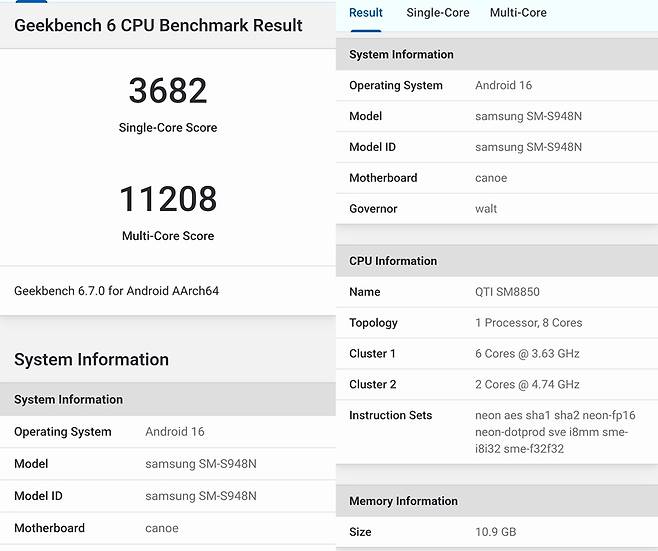Click the Memory Information header
The height and width of the screenshot is (551, 658).
(x=497, y=501)
